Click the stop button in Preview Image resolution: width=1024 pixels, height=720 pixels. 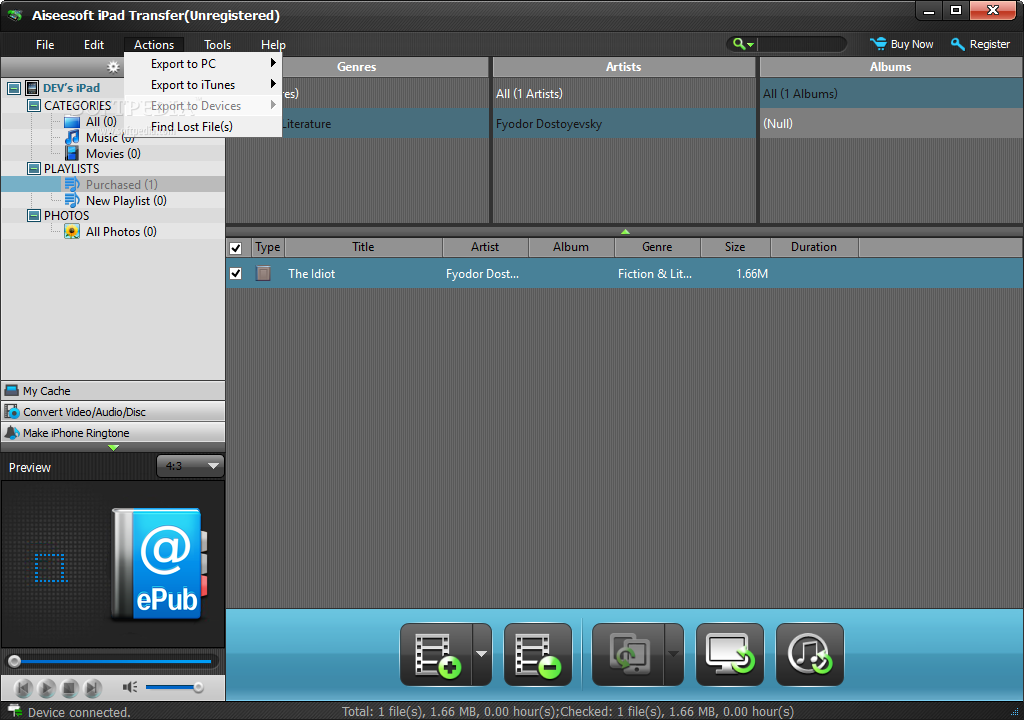click(70, 687)
